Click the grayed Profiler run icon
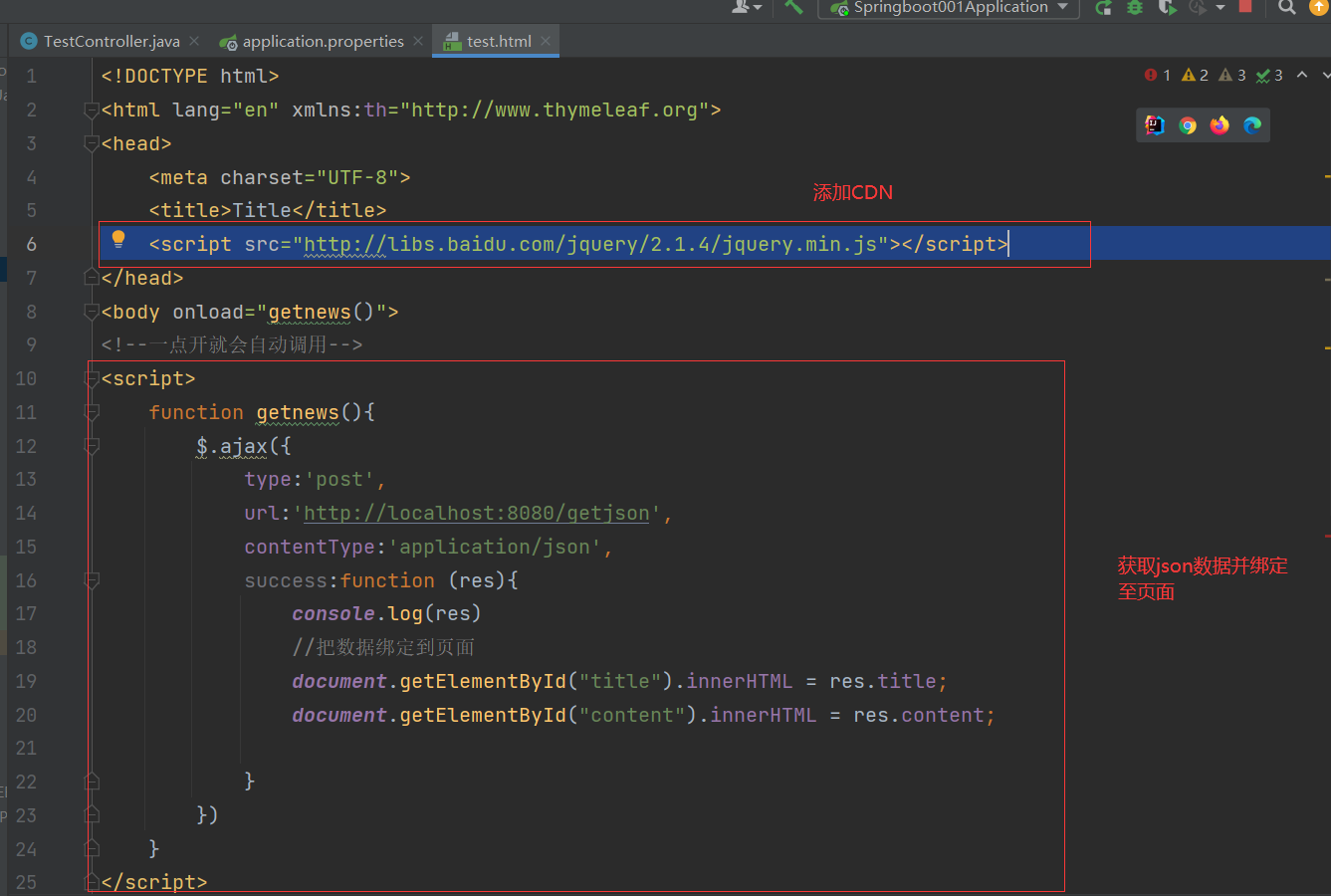Viewport: 1331px width, 896px height. pyautogui.click(x=1198, y=7)
